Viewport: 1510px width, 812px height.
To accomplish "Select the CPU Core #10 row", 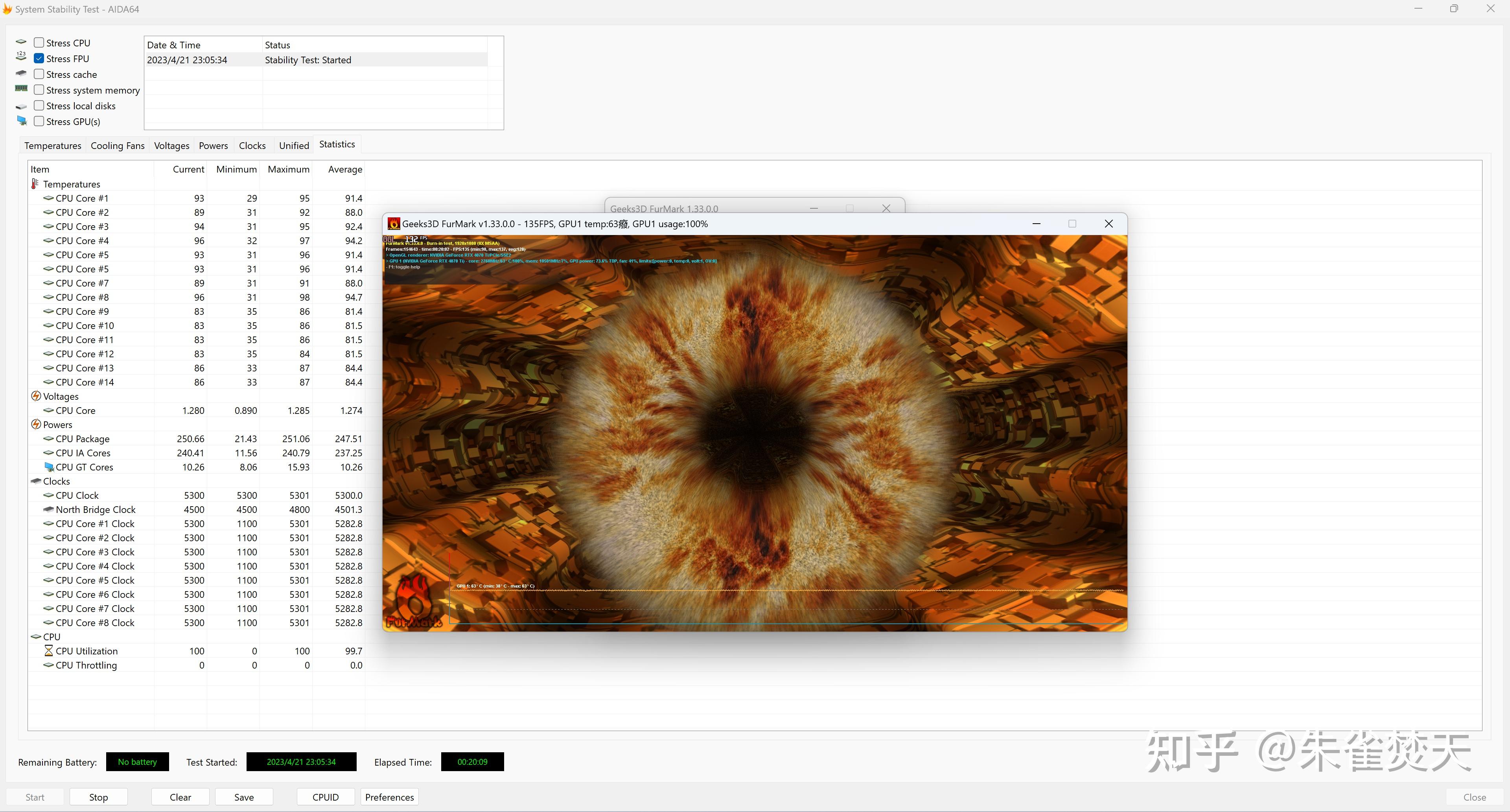I will (x=196, y=326).
